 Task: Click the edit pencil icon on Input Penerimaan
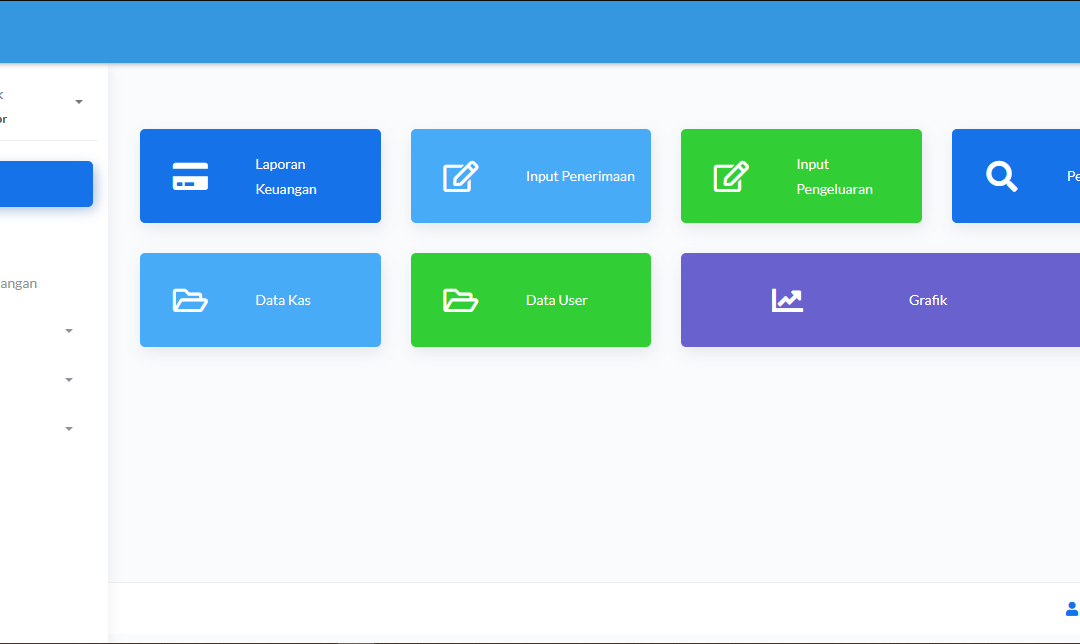[461, 176]
